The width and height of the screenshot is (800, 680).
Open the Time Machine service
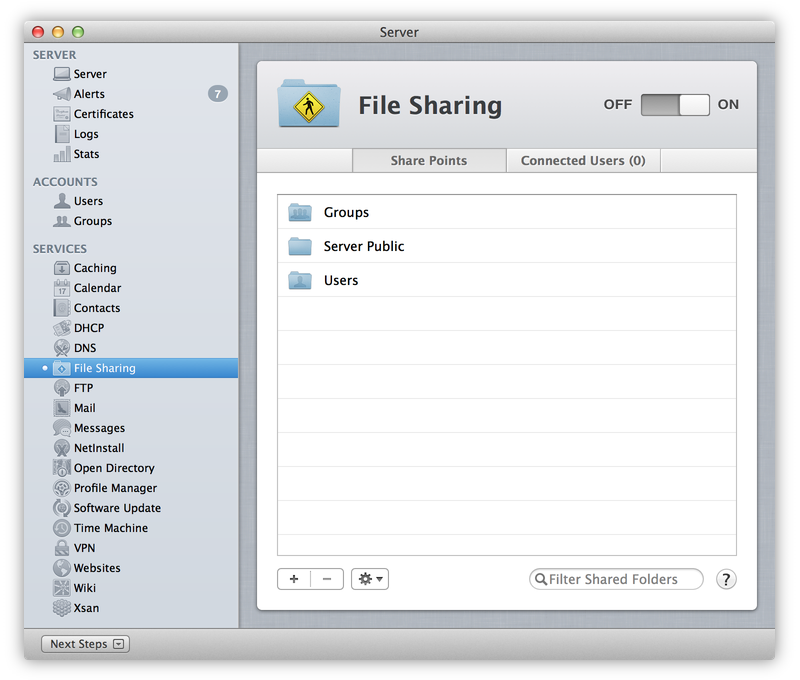pyautogui.click(x=131, y=528)
